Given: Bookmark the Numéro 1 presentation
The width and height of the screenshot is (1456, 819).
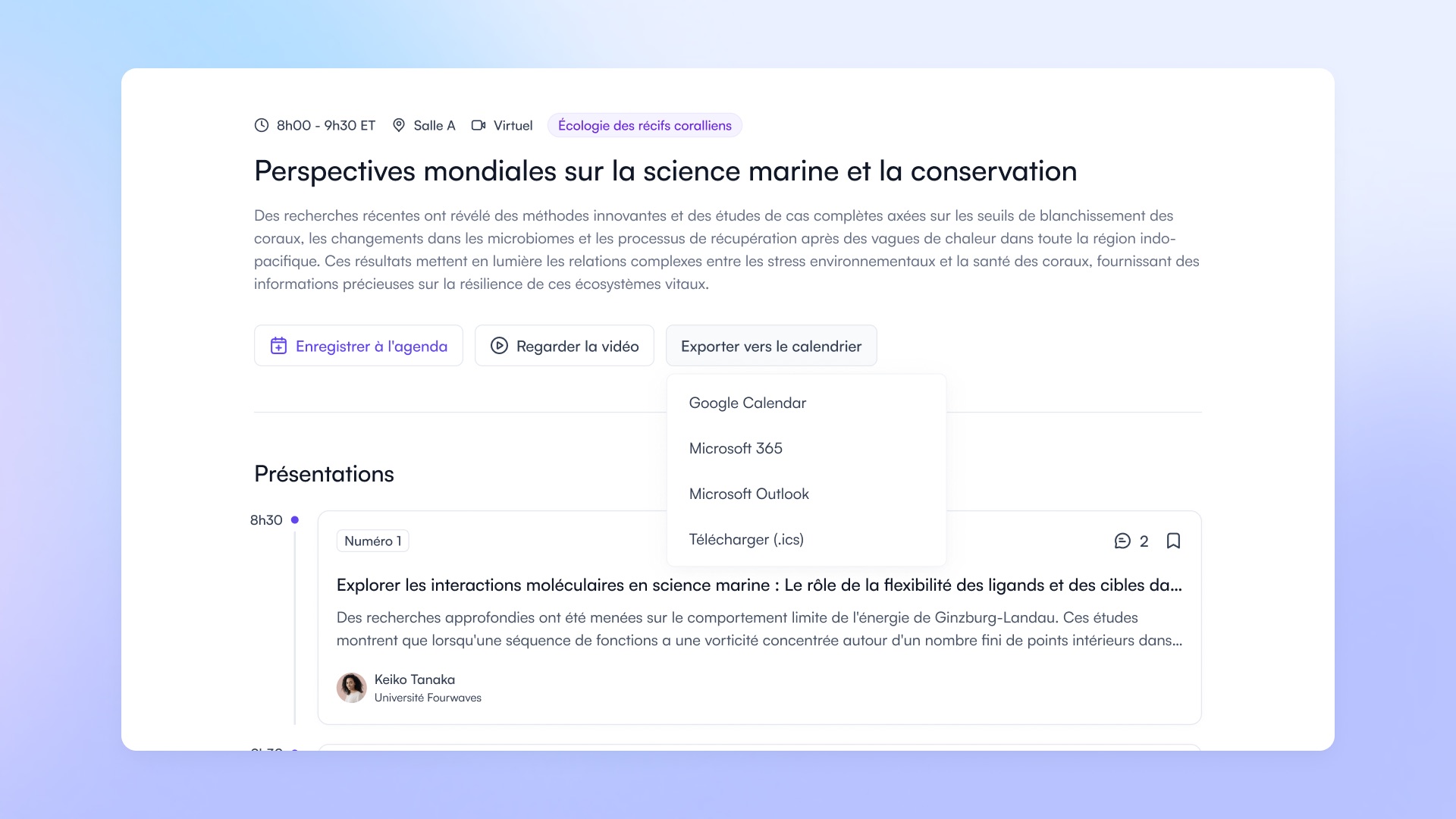Looking at the screenshot, I should pos(1173,541).
